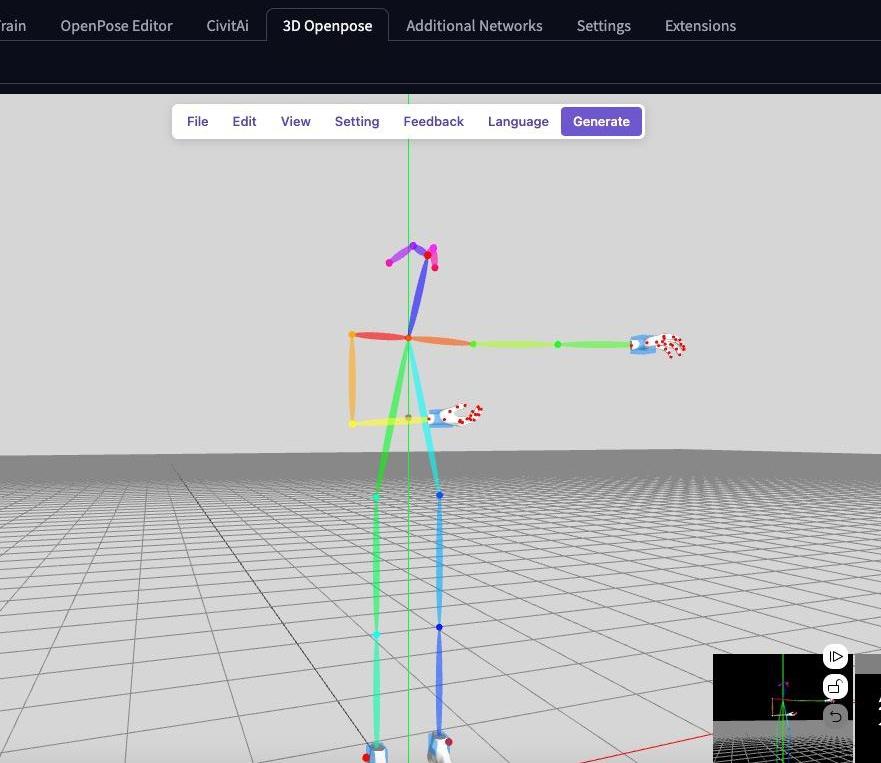The width and height of the screenshot is (881, 763).
Task: Open the File menu
Action: pyautogui.click(x=197, y=121)
